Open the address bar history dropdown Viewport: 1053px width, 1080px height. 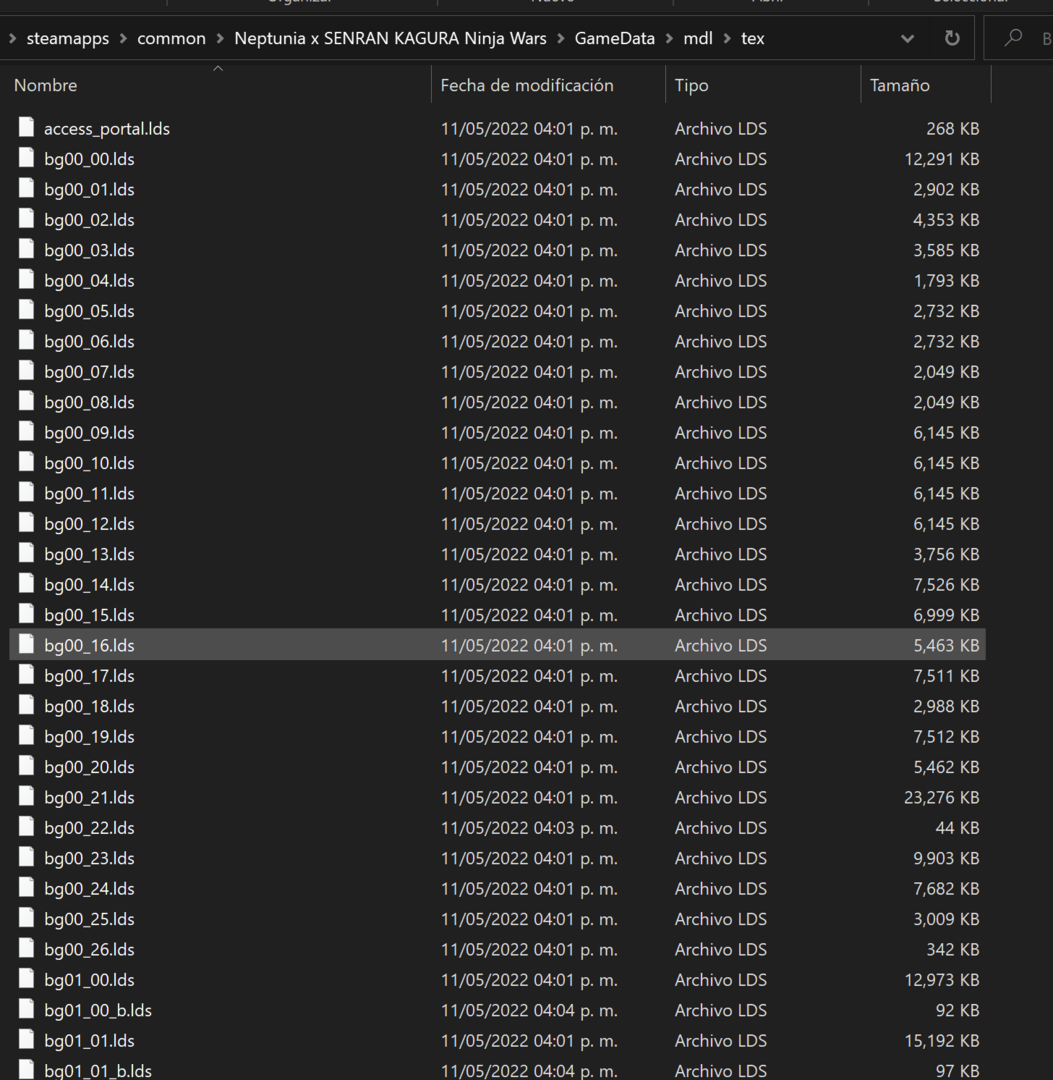pos(908,39)
